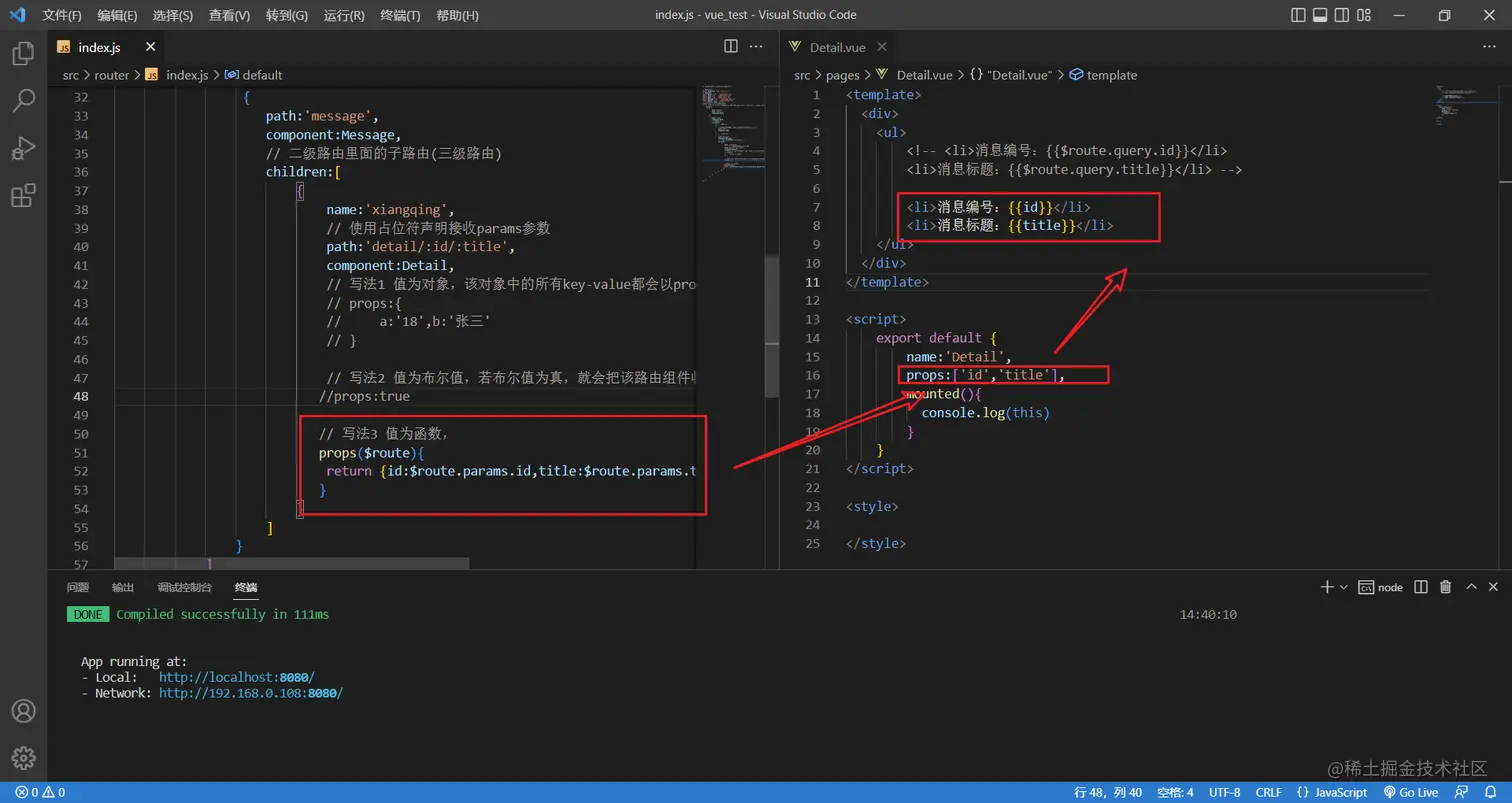The image size is (1512, 803).
Task: Open the 编辑(E) menu
Action: (118, 15)
